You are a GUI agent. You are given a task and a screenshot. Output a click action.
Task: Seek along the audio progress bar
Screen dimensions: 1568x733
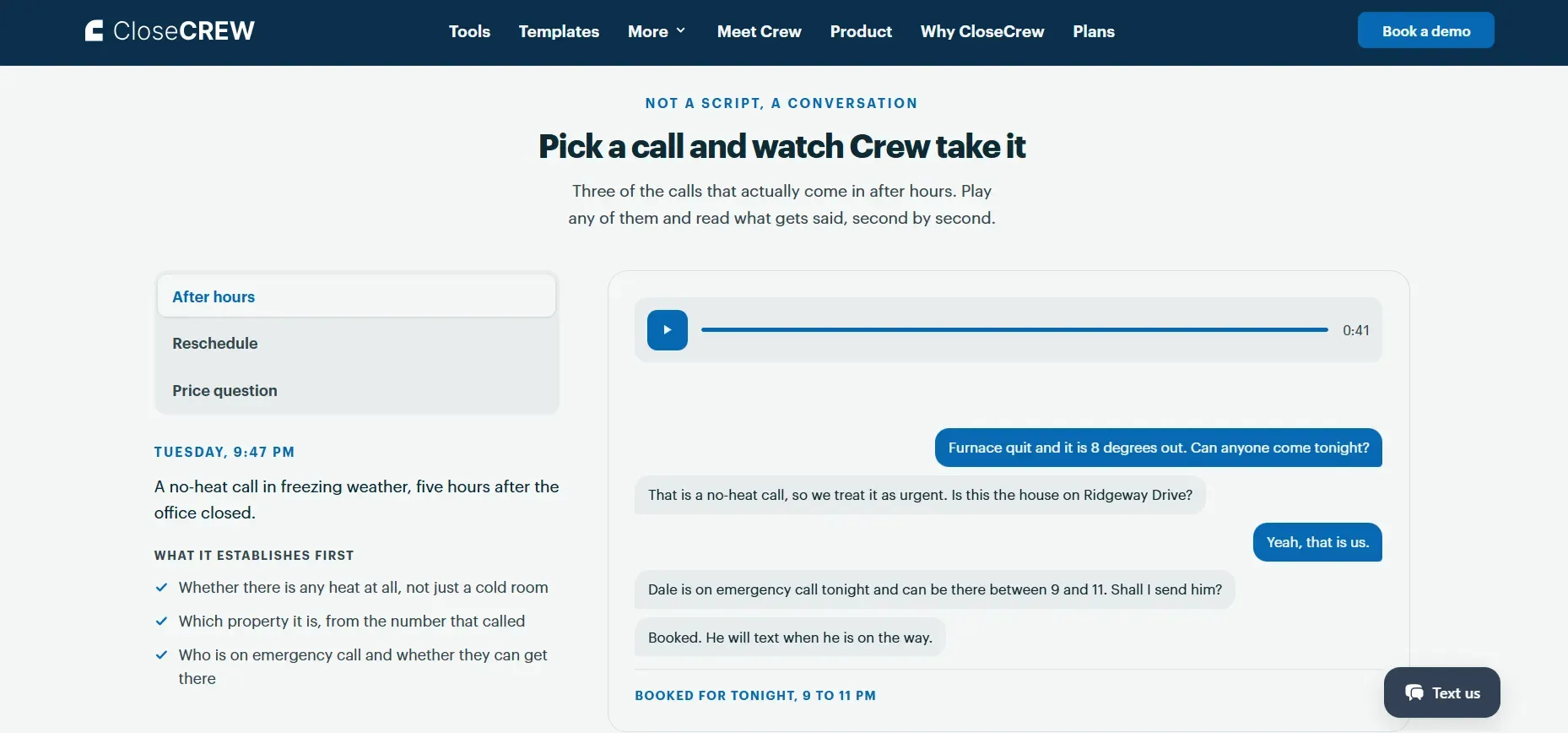click(x=1015, y=330)
